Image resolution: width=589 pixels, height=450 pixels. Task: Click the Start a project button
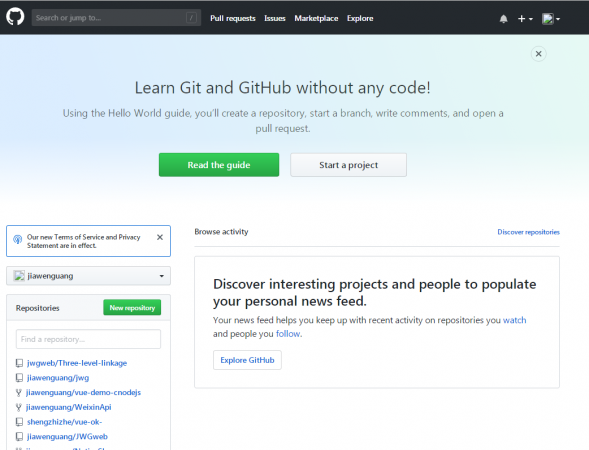coord(348,165)
